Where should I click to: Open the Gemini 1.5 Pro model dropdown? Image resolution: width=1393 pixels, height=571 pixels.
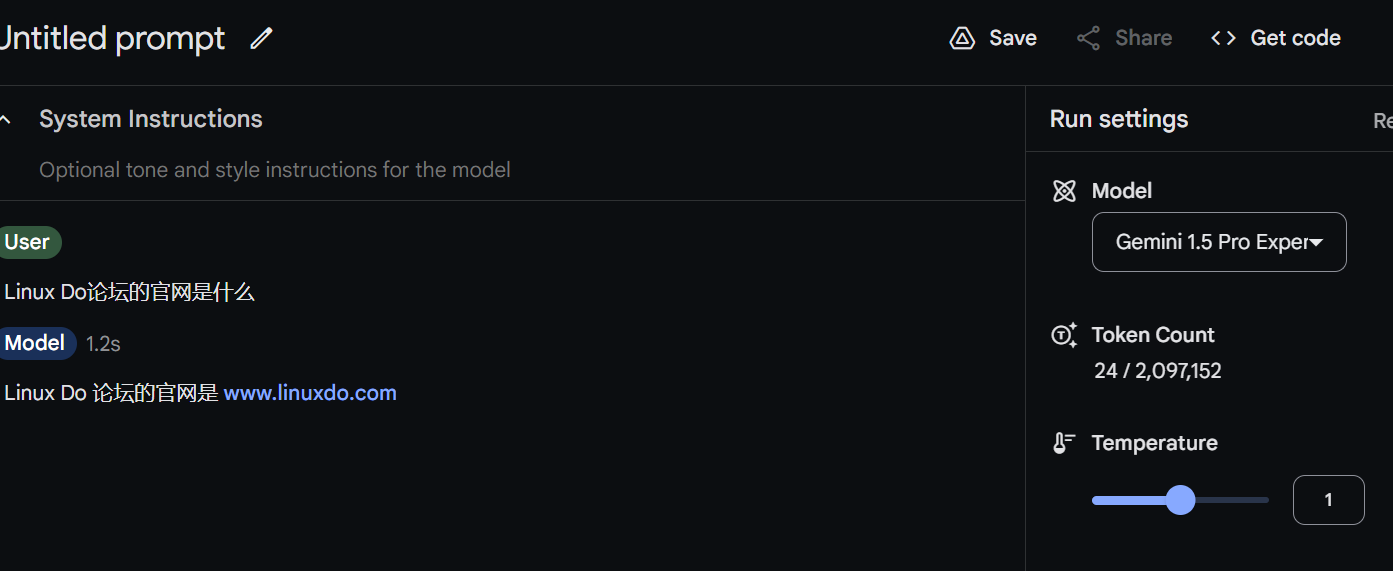1219,242
